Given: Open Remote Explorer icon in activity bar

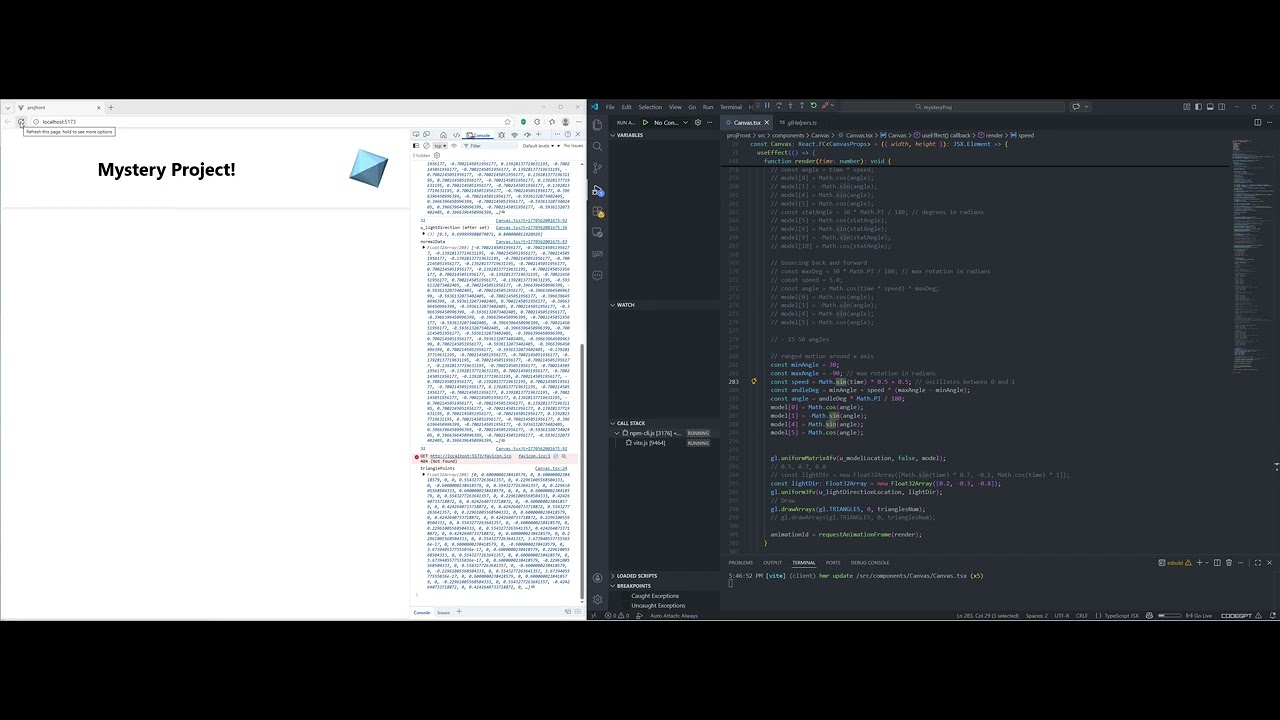Looking at the screenshot, I should [x=597, y=232].
